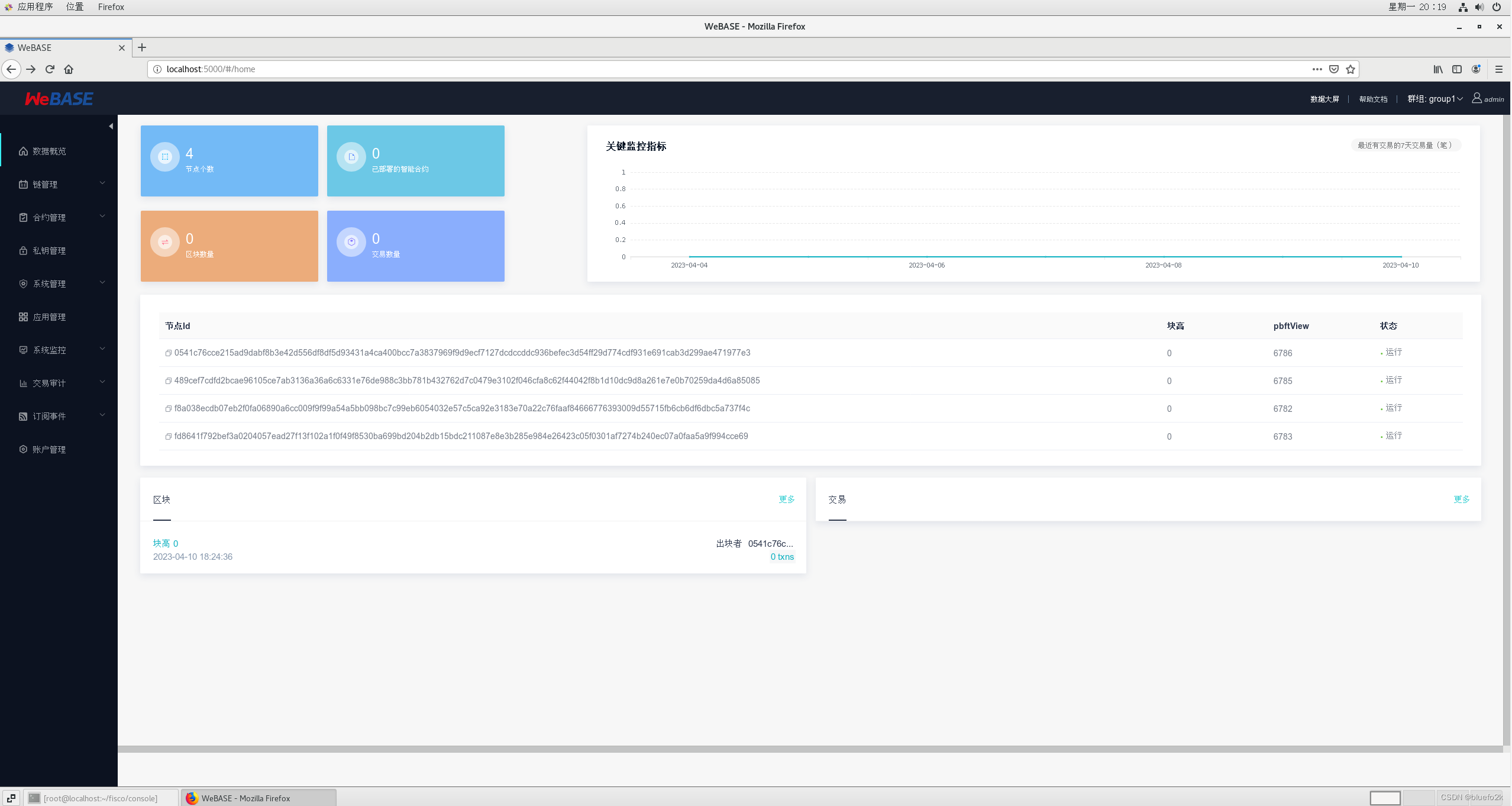This screenshot has width=1512, height=806.
Task: Open the Firefox hamburger menu
Action: pyautogui.click(x=1498, y=69)
